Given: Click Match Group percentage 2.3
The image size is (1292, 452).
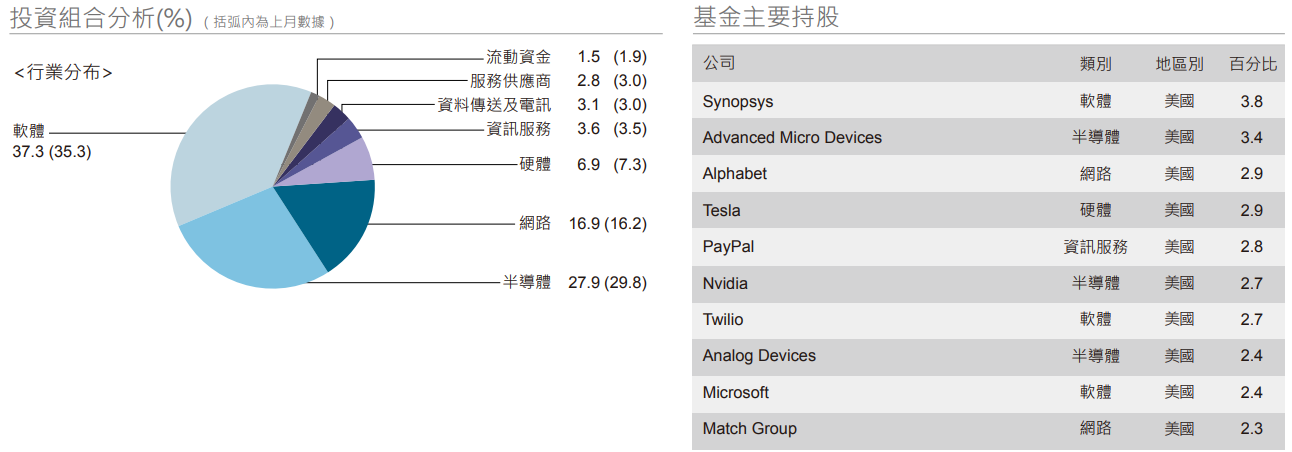Looking at the screenshot, I should tap(1251, 428).
